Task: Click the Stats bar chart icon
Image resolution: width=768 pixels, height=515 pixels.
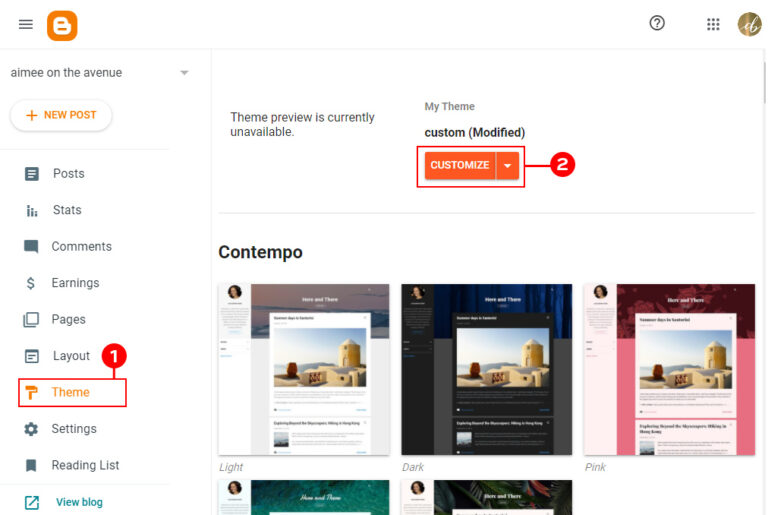Action: pos(32,211)
